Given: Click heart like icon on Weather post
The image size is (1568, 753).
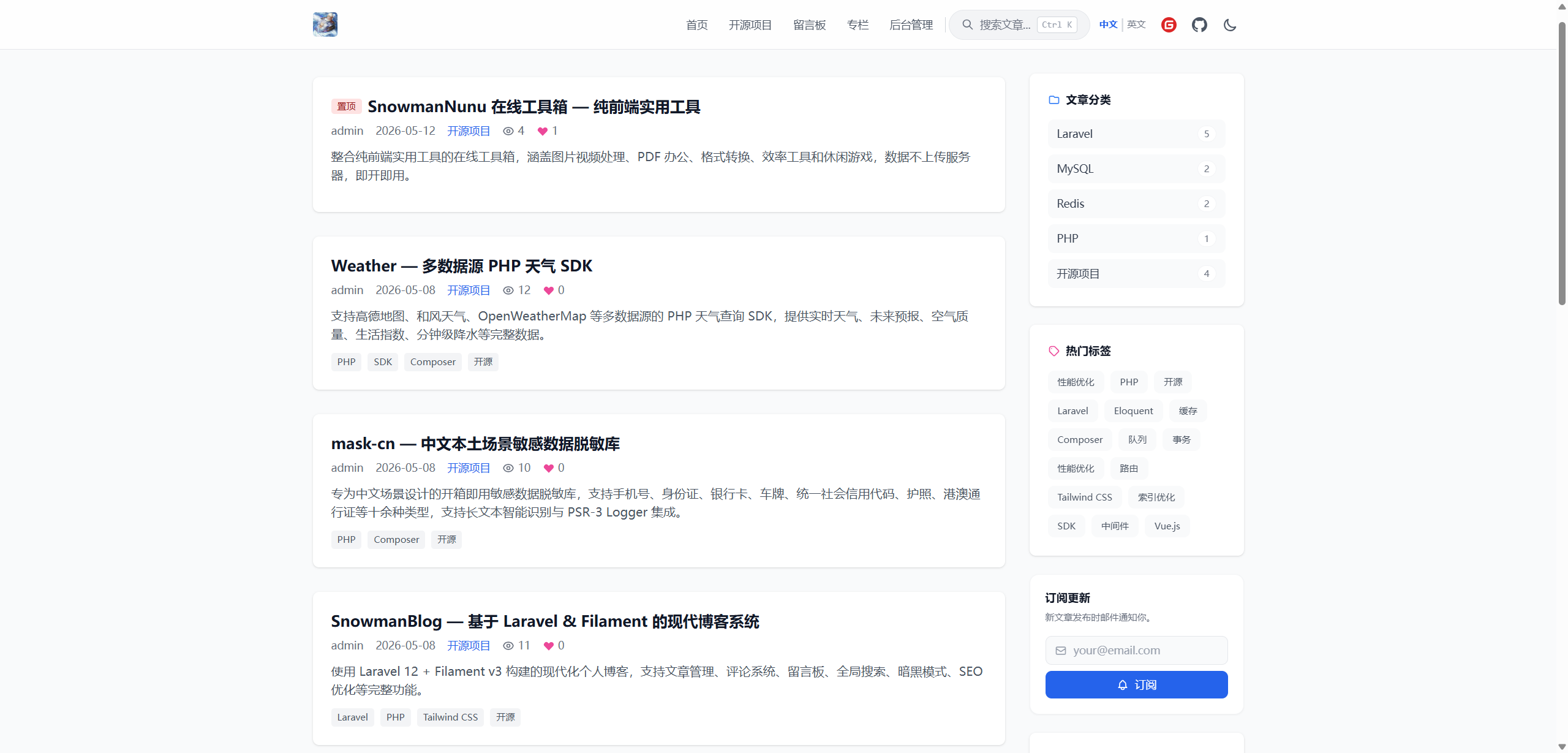Looking at the screenshot, I should click(548, 290).
